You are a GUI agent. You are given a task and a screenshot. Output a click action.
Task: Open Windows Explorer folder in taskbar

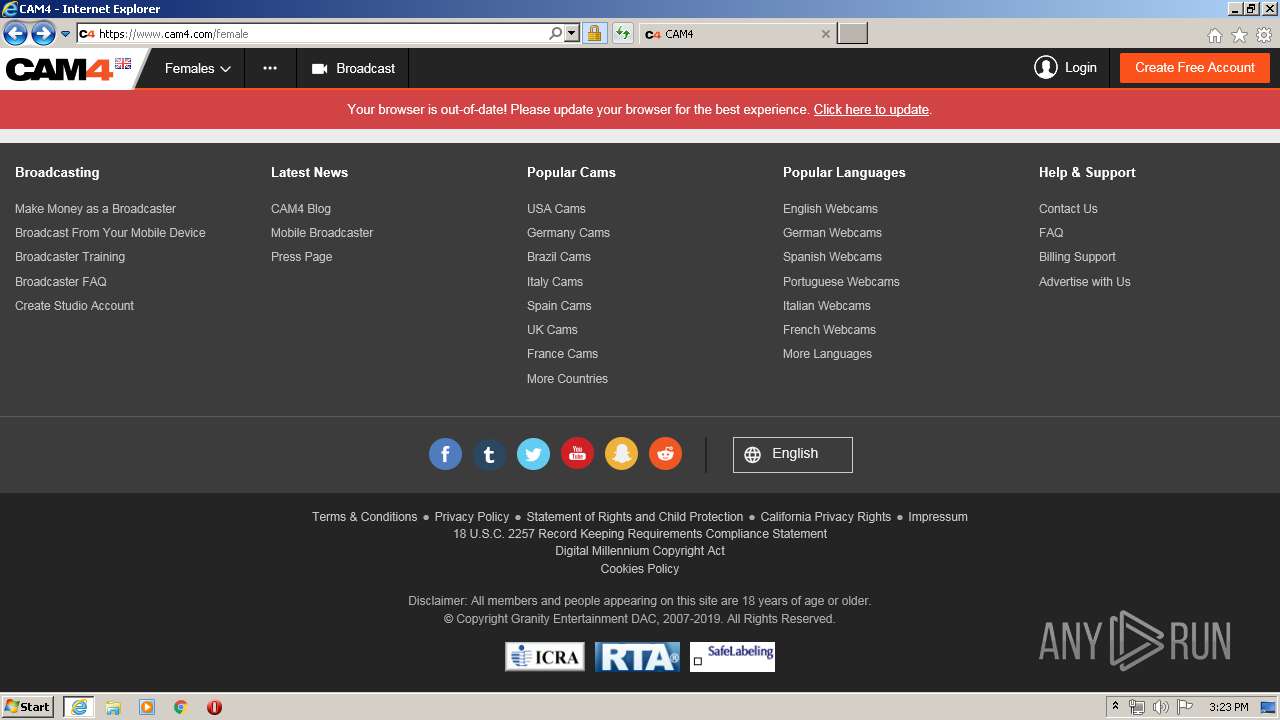(113, 707)
